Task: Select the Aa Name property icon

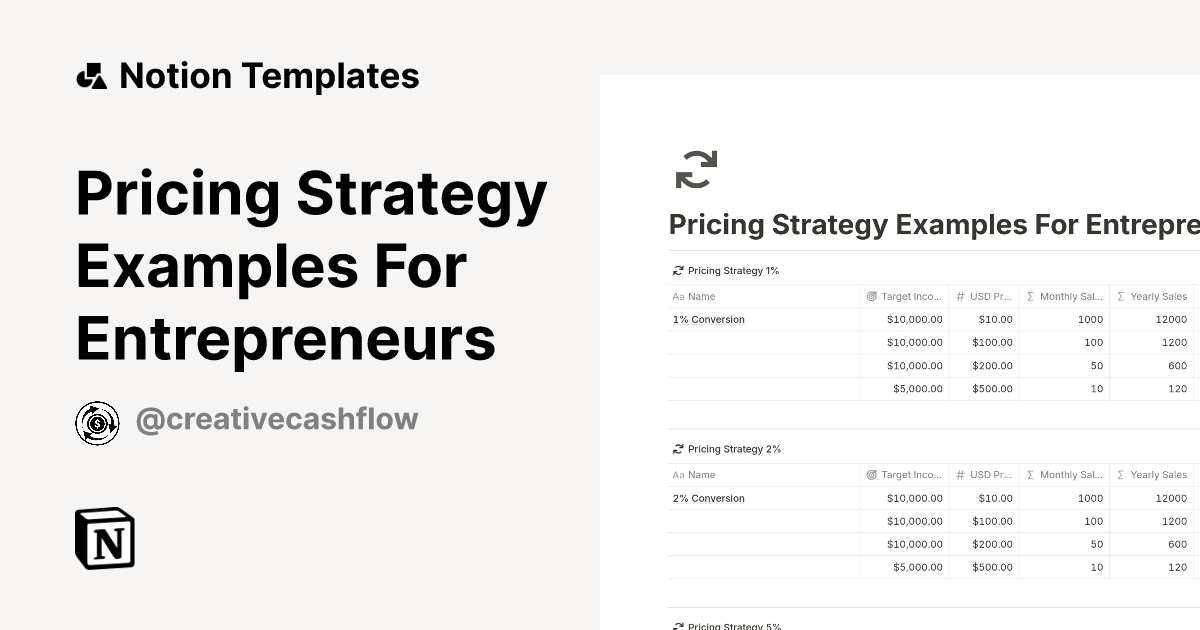Action: point(678,296)
